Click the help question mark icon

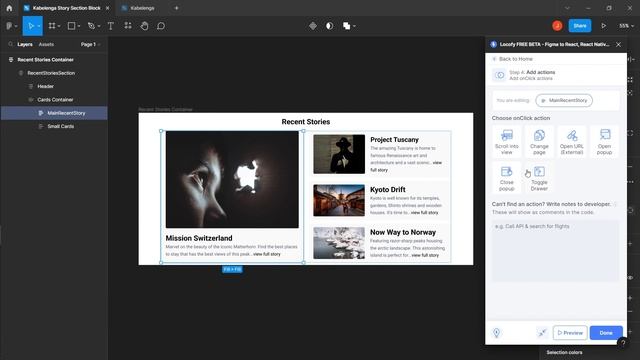622,343
